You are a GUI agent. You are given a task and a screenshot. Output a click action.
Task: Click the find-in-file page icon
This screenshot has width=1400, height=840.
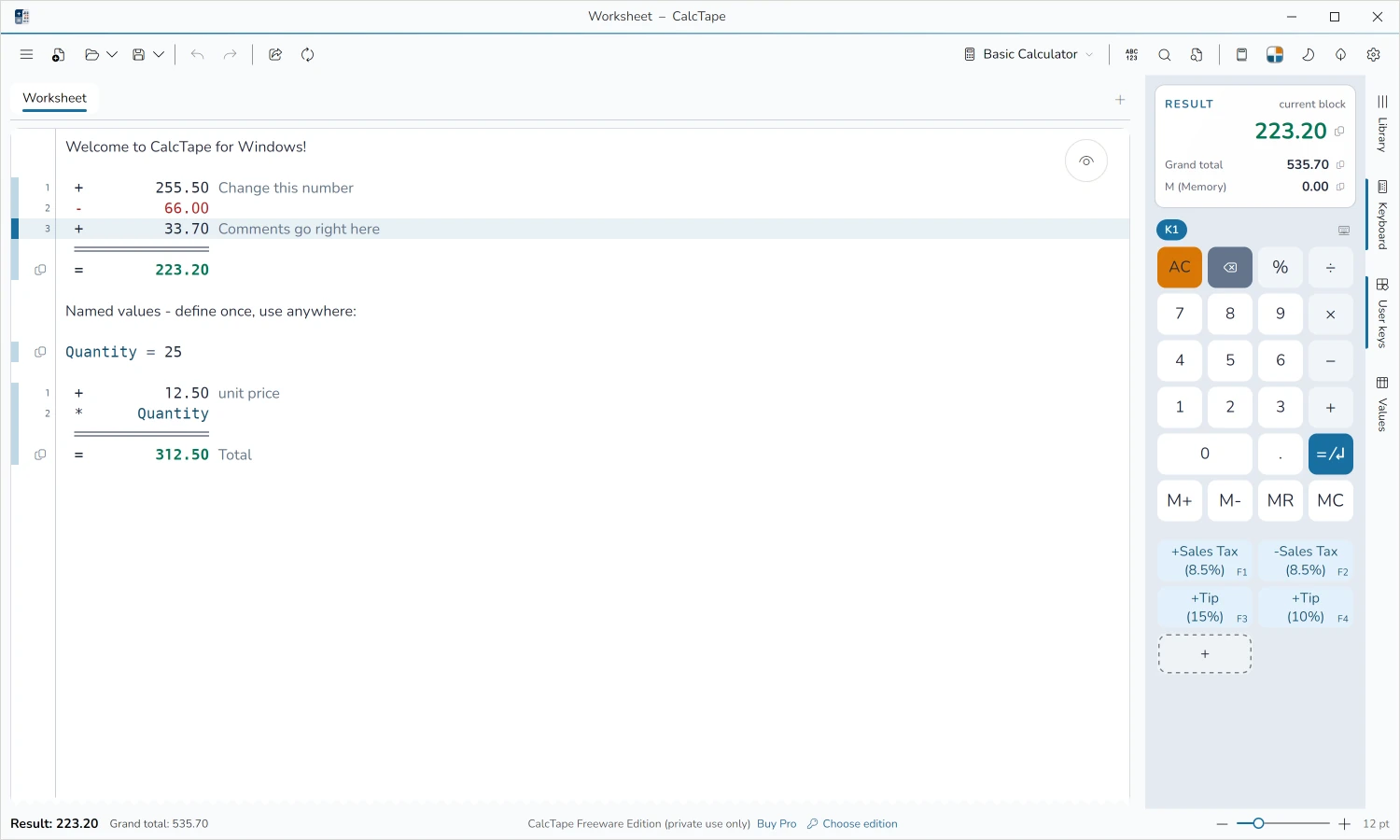tap(1197, 55)
